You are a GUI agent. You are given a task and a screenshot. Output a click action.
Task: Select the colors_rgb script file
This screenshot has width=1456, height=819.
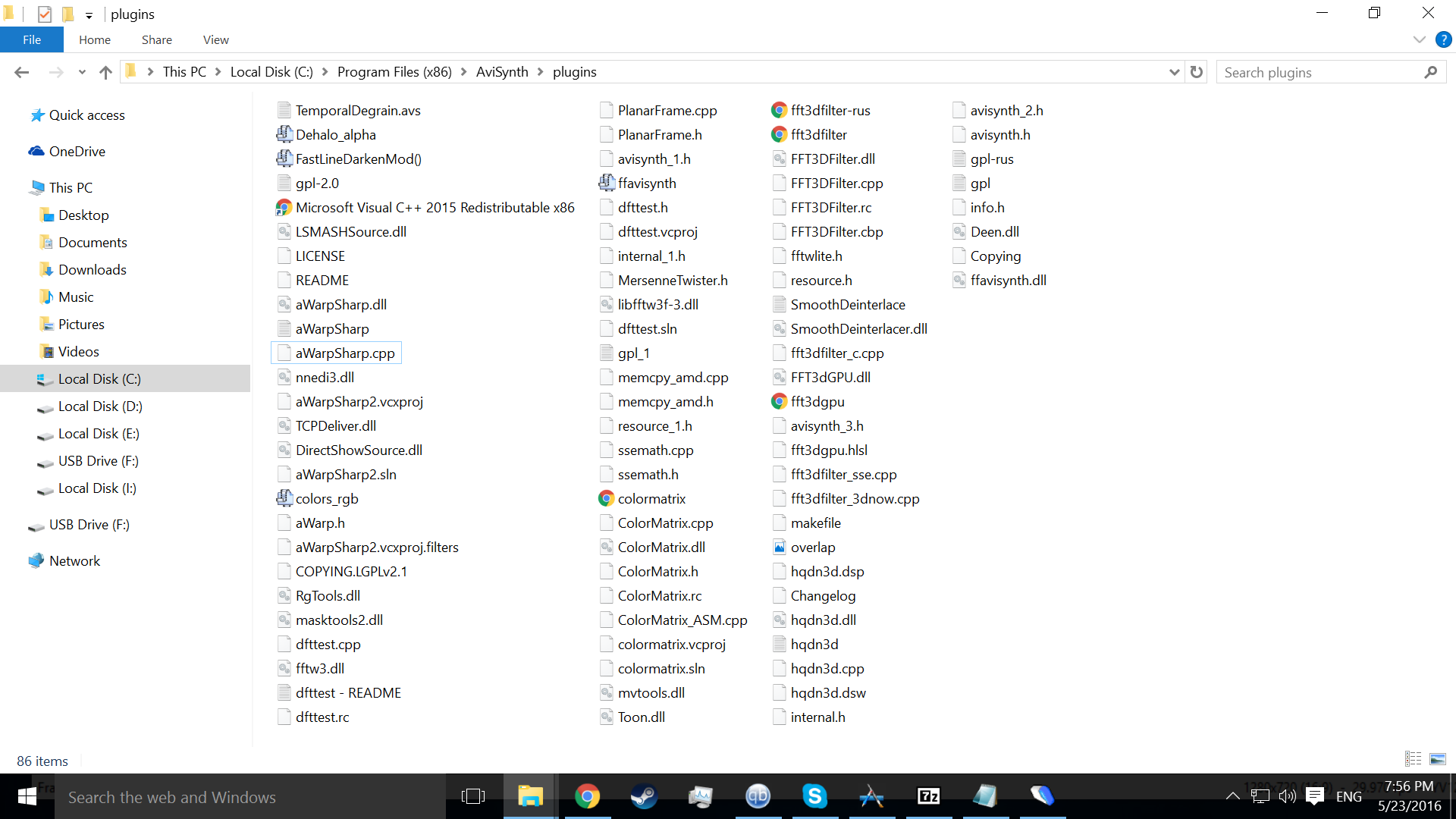coord(318,498)
